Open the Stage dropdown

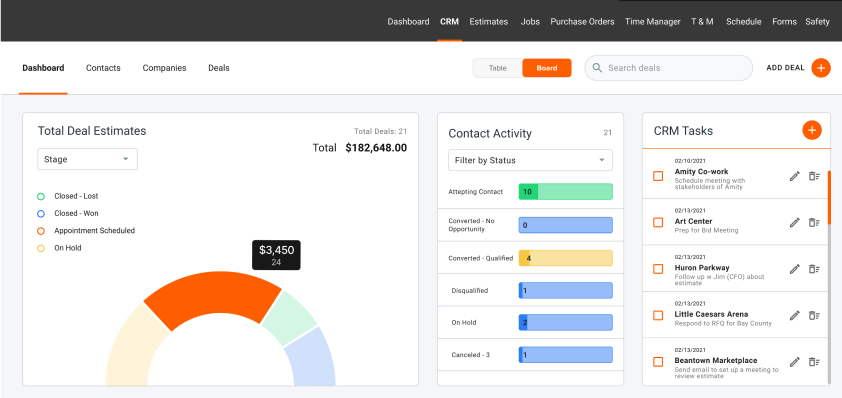pos(88,159)
